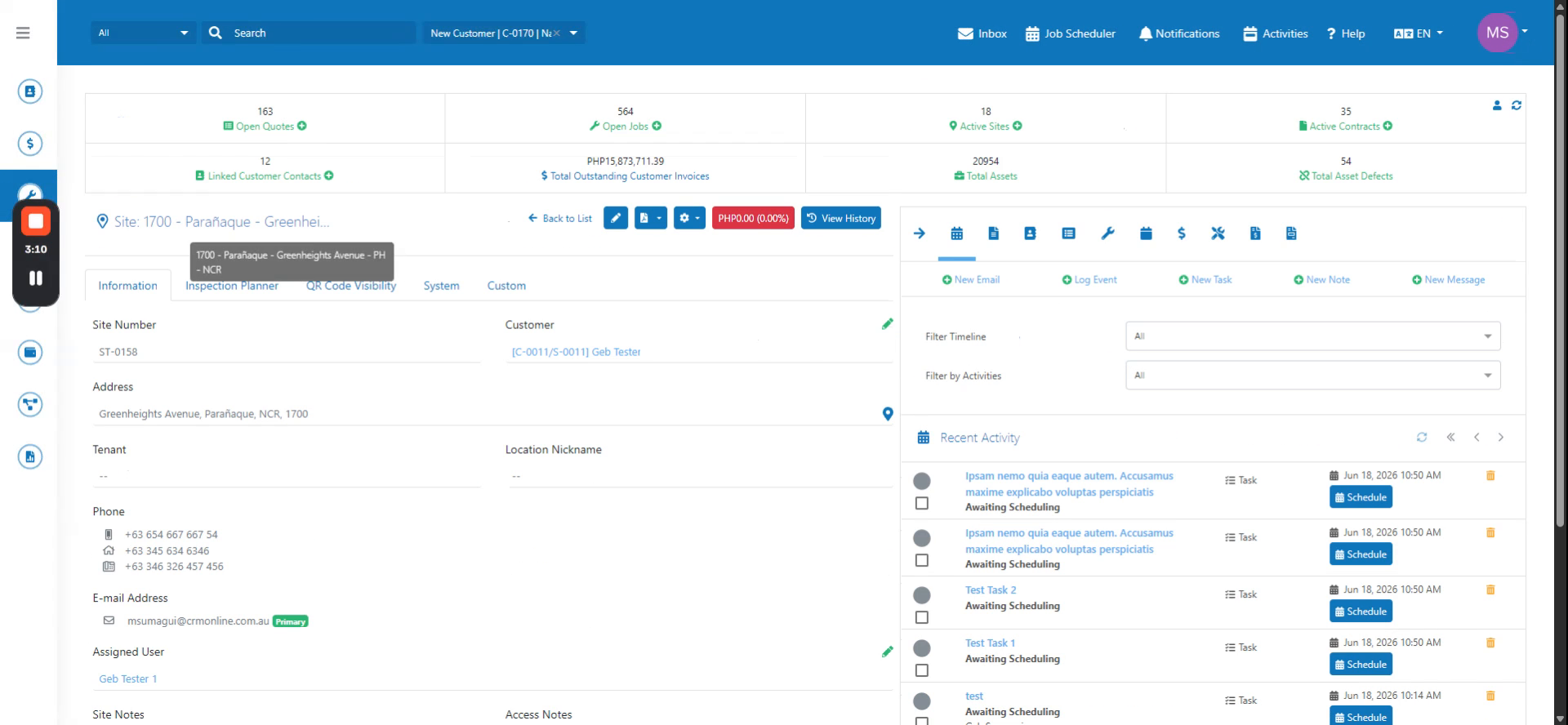
Task: Switch to System tab
Action: (x=441, y=286)
